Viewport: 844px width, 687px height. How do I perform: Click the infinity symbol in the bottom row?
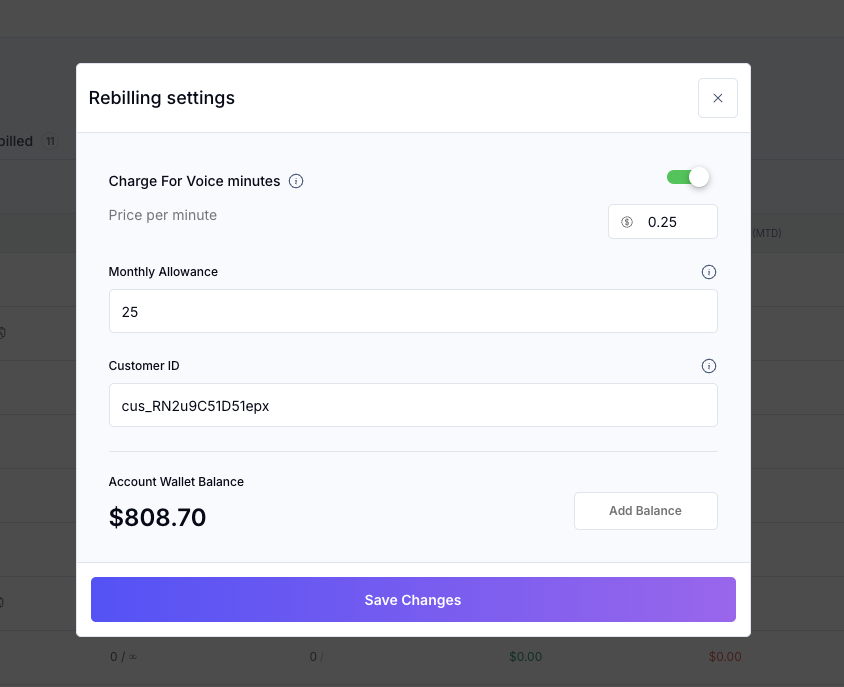tap(134, 657)
